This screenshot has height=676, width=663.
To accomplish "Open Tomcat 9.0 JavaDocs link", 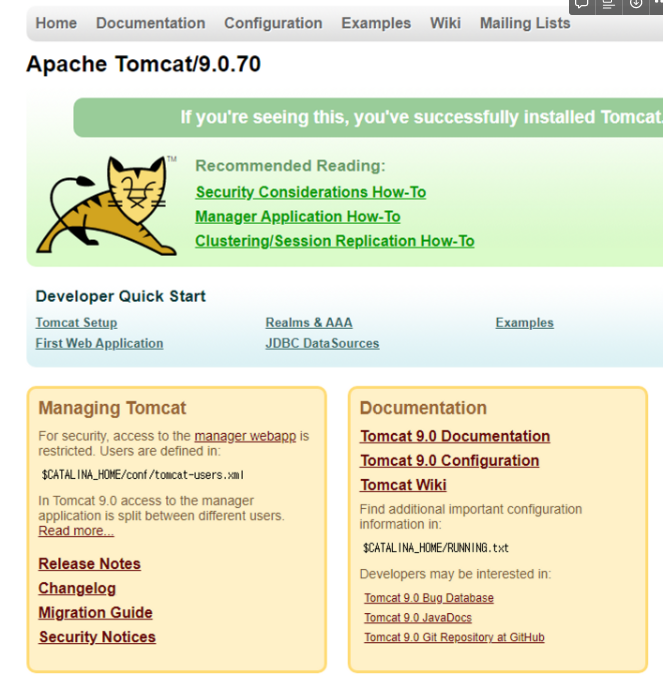I will click(x=418, y=618).
